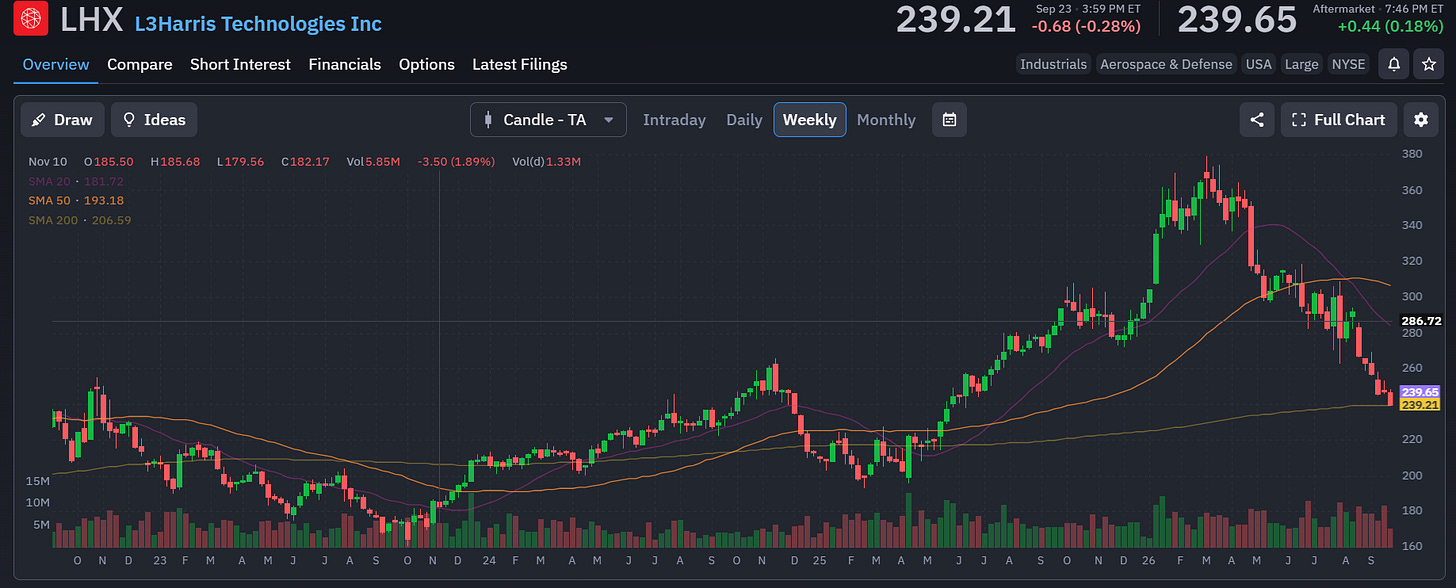Open the Short Interest tab
1456x588 pixels.
tap(240, 64)
